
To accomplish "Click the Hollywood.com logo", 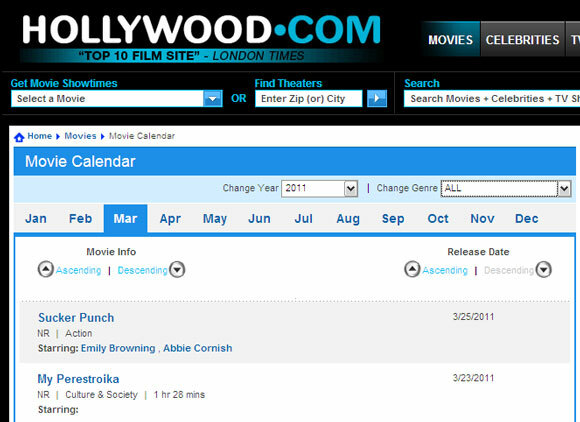I will pos(202,38).
